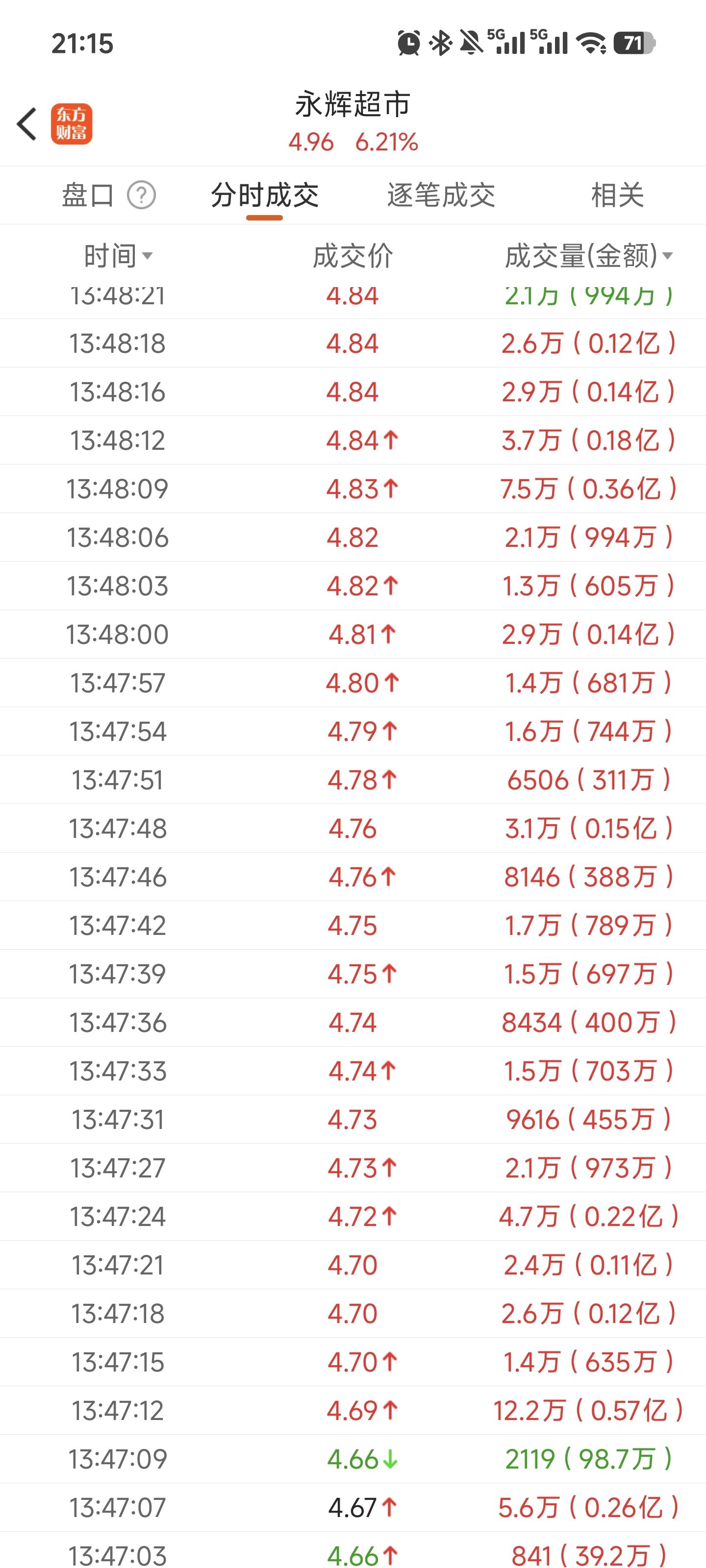
Task: Tap the 永辉超市 stock title
Action: 353,104
